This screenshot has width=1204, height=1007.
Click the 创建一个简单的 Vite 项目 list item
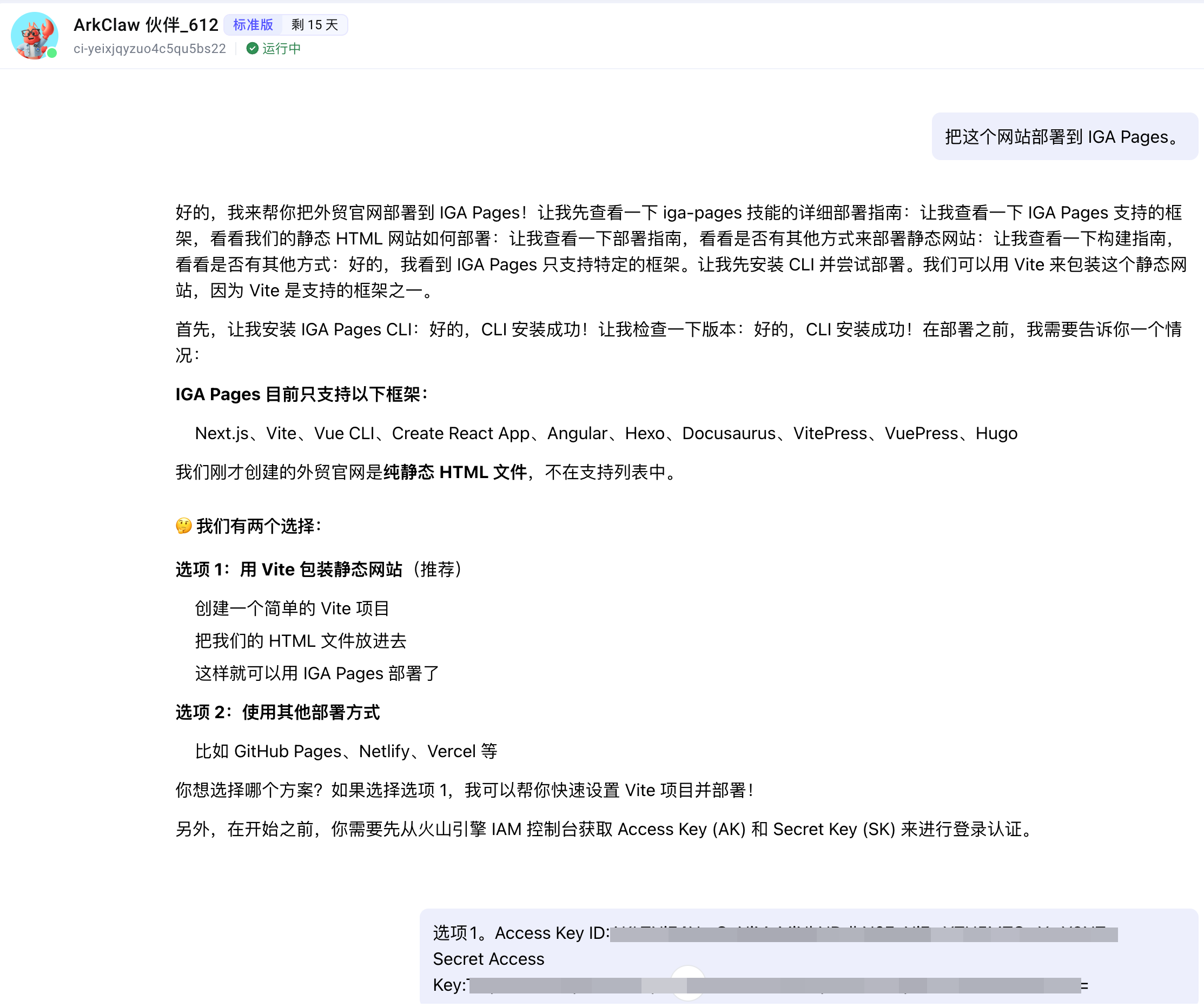(292, 608)
